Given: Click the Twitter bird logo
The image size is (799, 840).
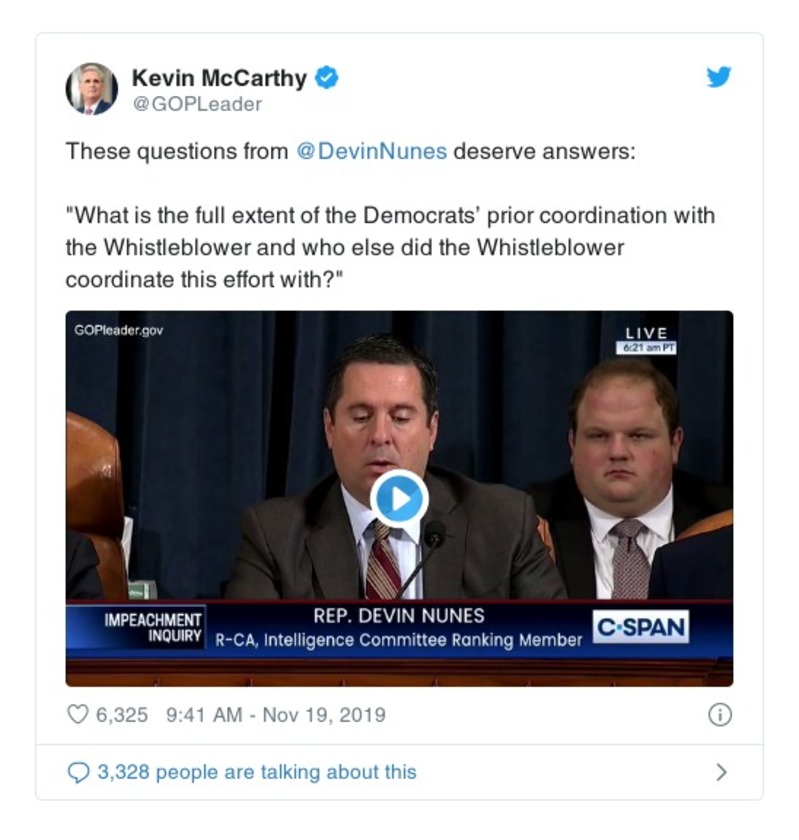Looking at the screenshot, I should point(718,78).
